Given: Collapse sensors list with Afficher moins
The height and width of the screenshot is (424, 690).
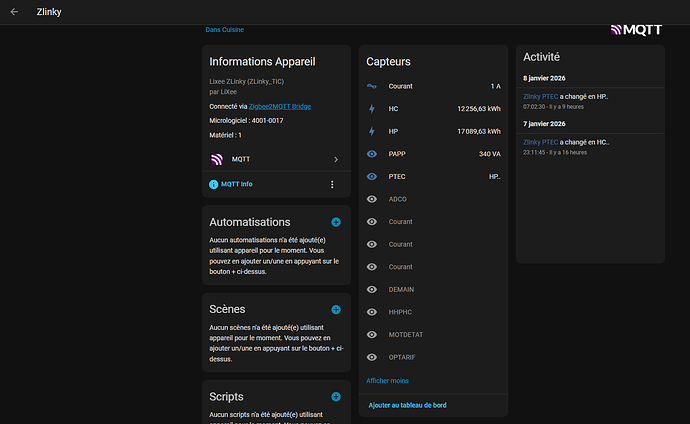Looking at the screenshot, I should tap(387, 381).
